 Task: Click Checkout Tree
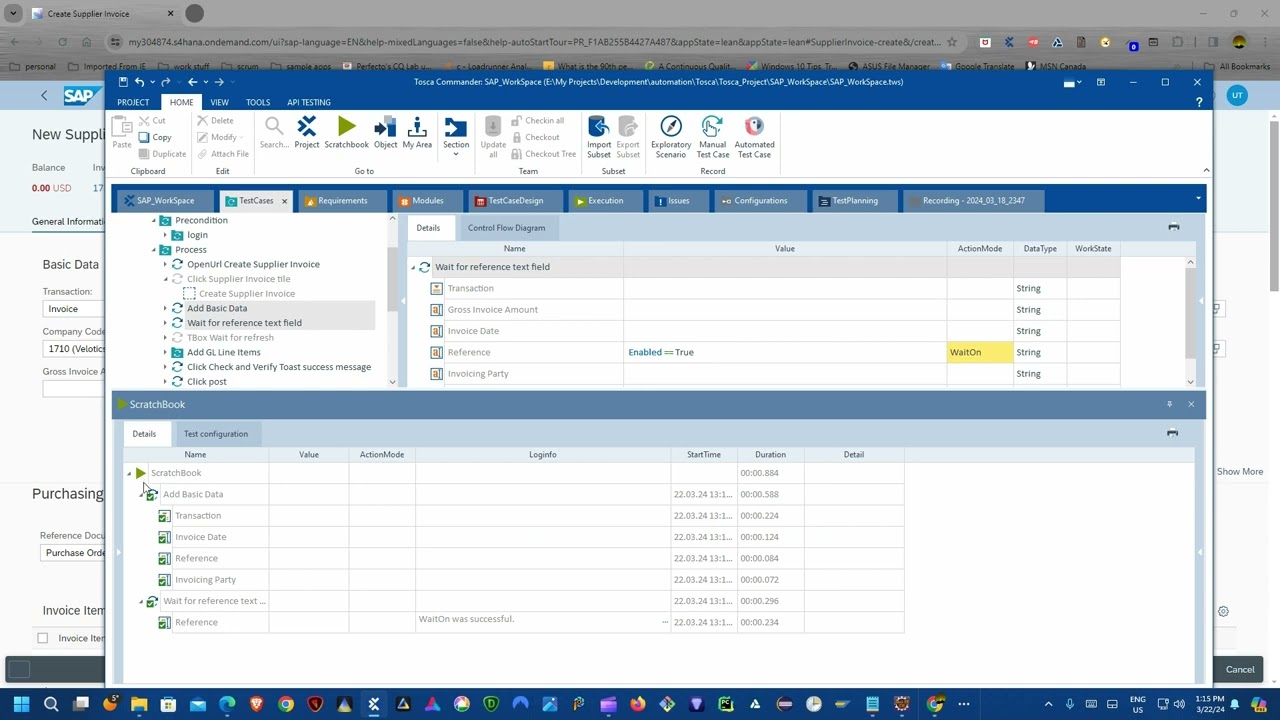coord(544,154)
